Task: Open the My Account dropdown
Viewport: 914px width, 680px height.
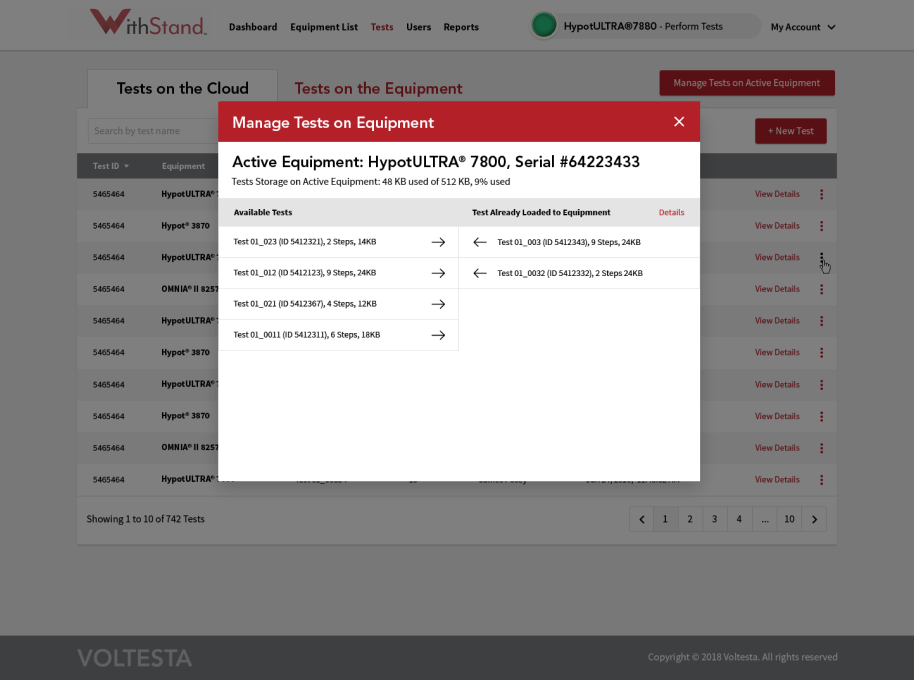Action: pos(803,27)
